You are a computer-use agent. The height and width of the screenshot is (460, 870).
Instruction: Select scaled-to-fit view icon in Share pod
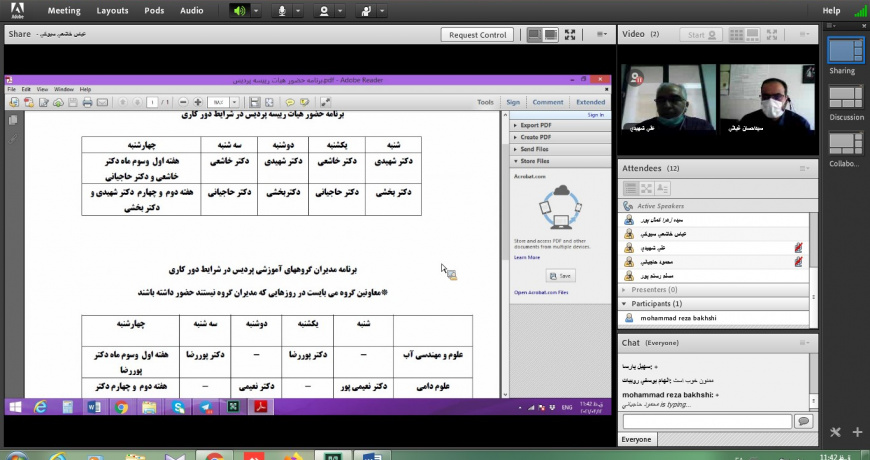534,34
